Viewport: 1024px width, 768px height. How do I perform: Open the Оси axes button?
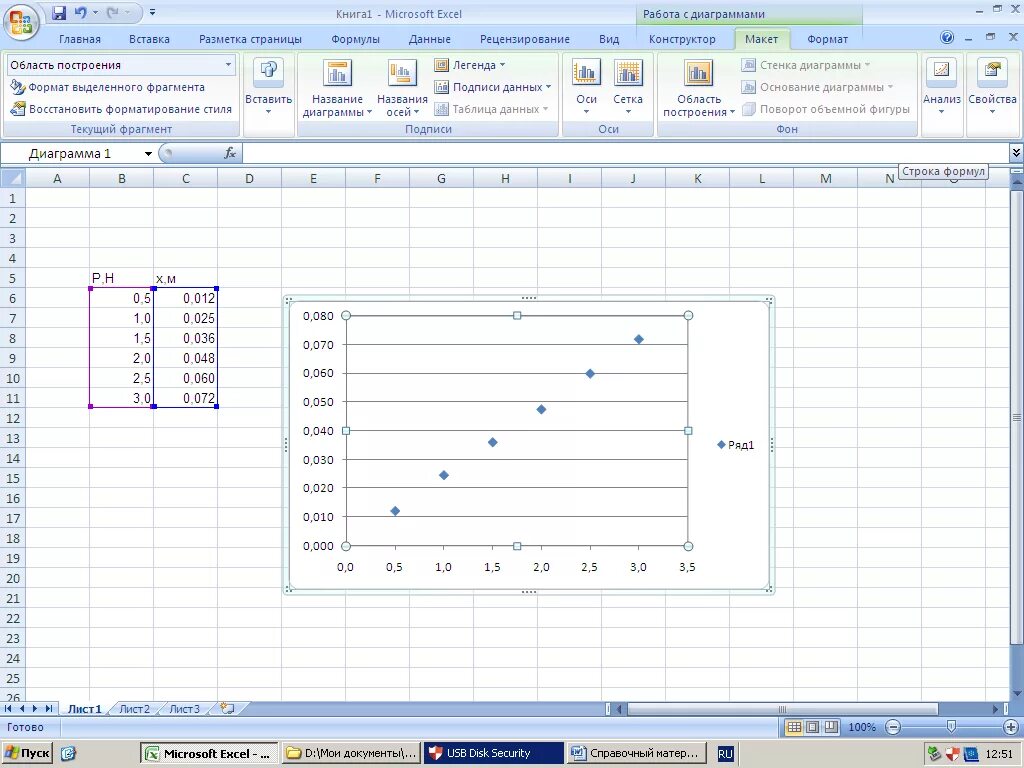click(586, 88)
